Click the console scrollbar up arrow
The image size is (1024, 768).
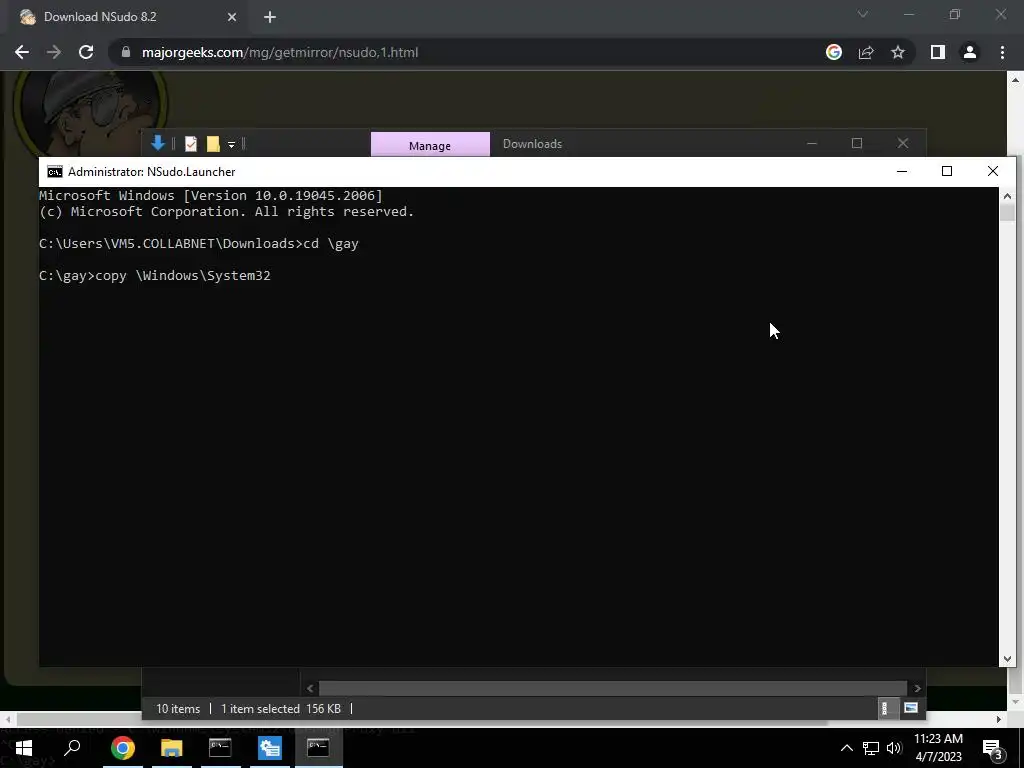point(1006,195)
